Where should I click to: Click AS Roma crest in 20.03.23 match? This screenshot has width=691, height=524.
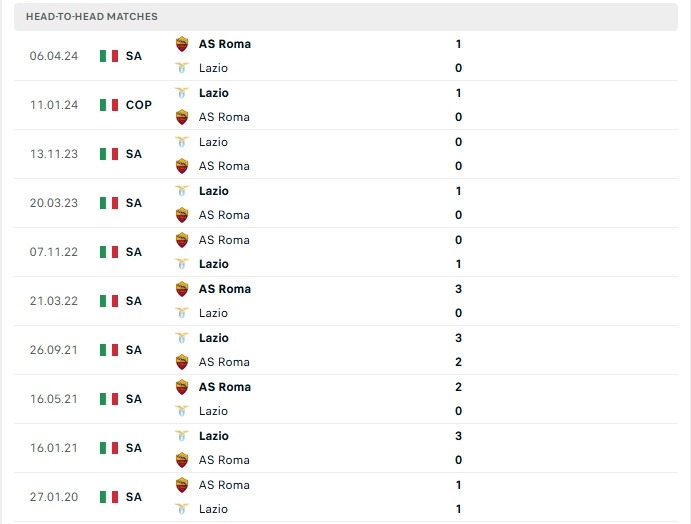coord(182,215)
